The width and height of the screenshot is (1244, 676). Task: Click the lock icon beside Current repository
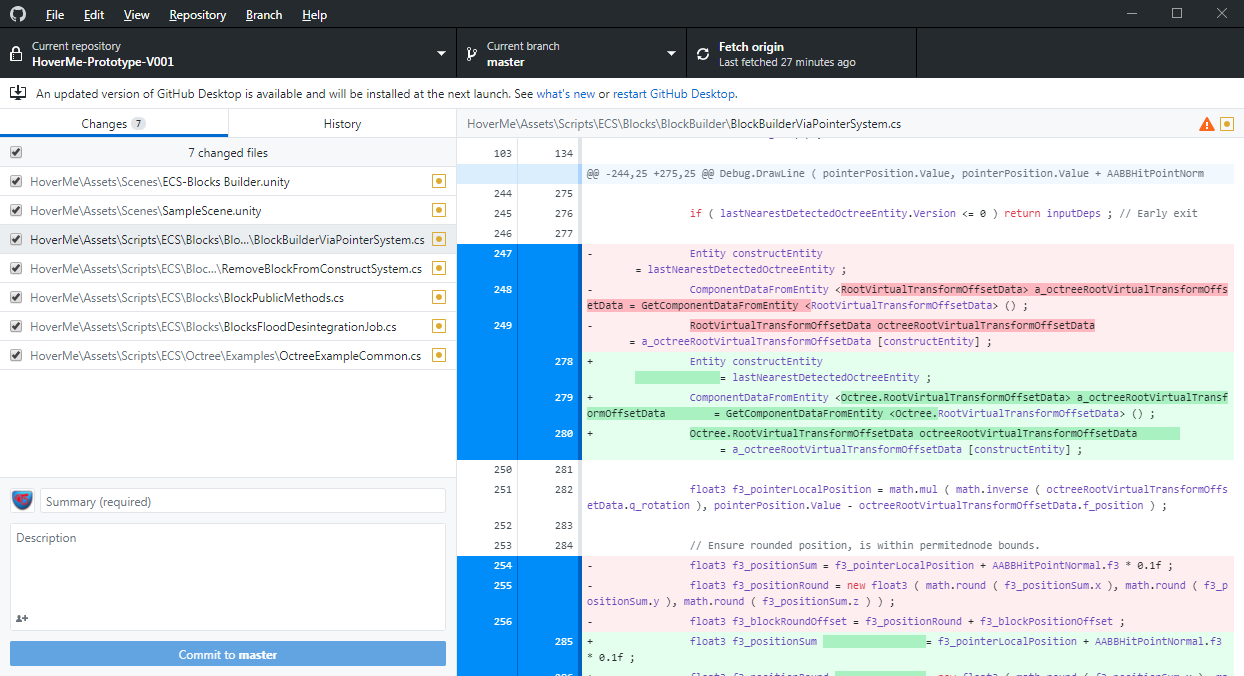[x=17, y=53]
